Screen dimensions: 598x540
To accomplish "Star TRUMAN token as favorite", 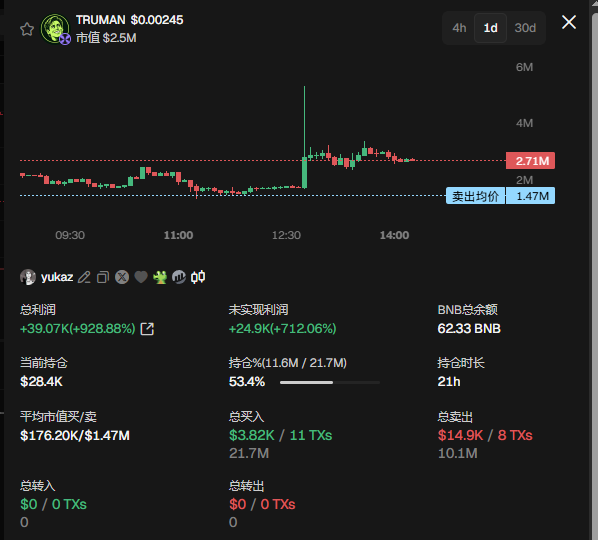I will click(x=27, y=29).
